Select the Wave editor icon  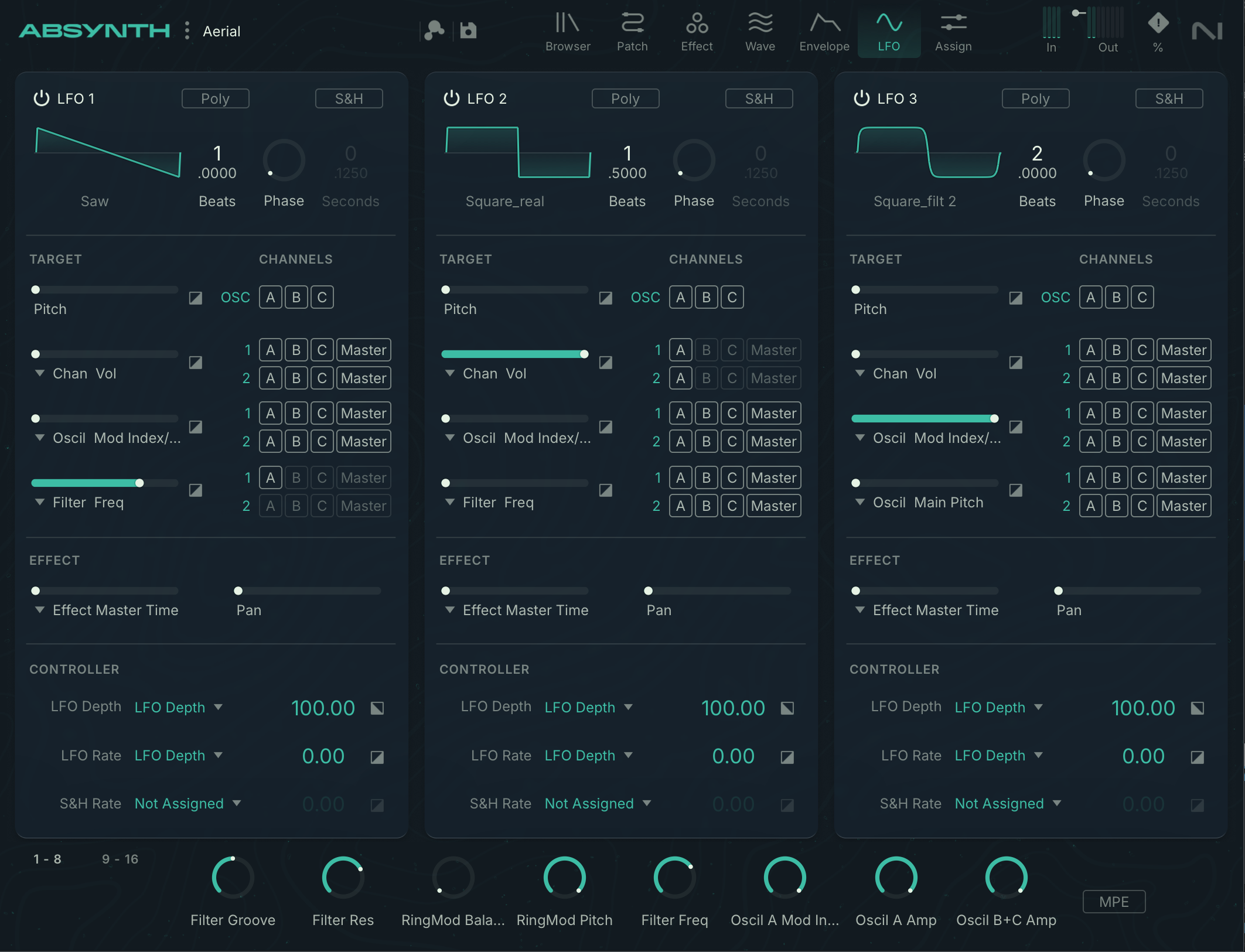[760, 30]
